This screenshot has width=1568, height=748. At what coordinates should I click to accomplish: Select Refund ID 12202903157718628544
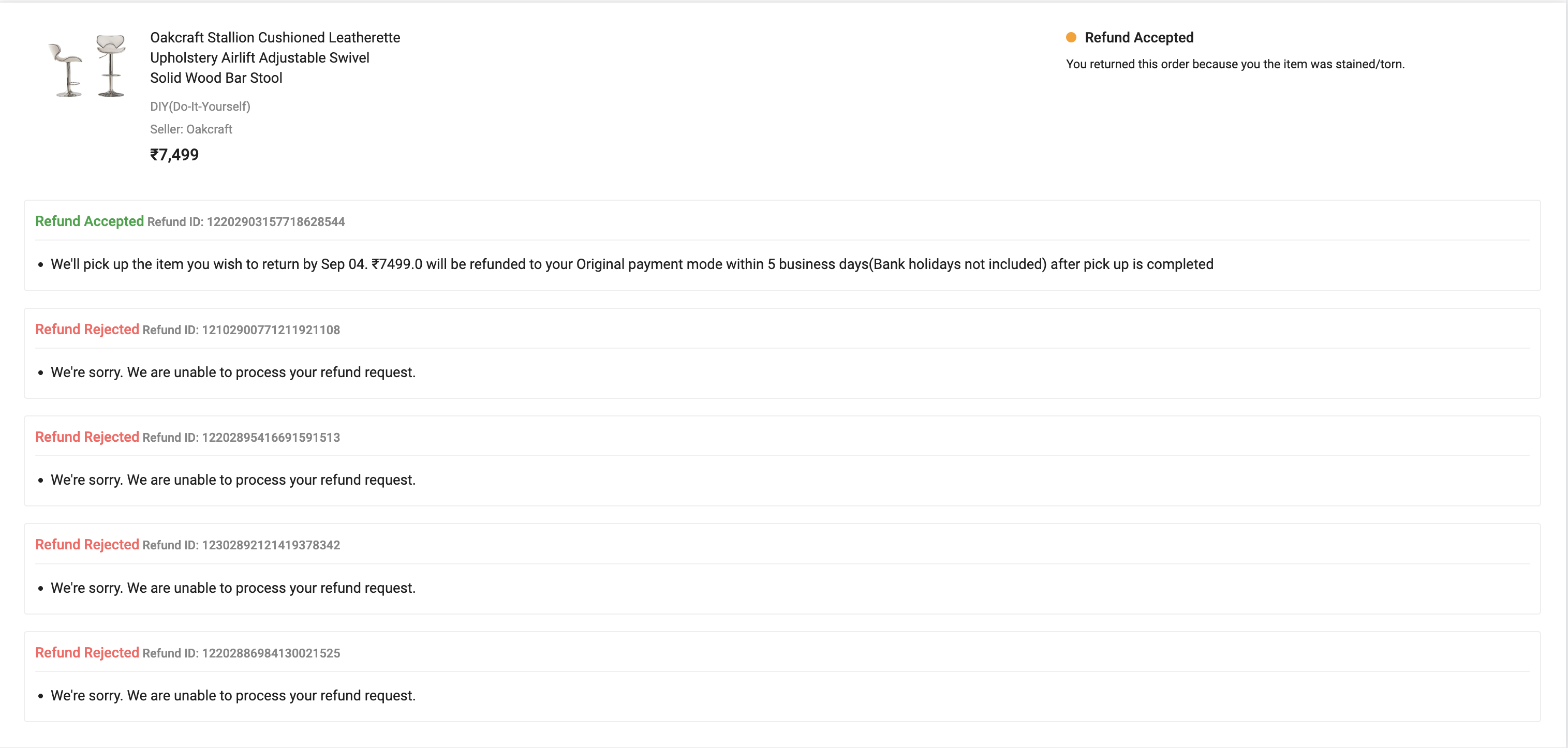(x=246, y=222)
